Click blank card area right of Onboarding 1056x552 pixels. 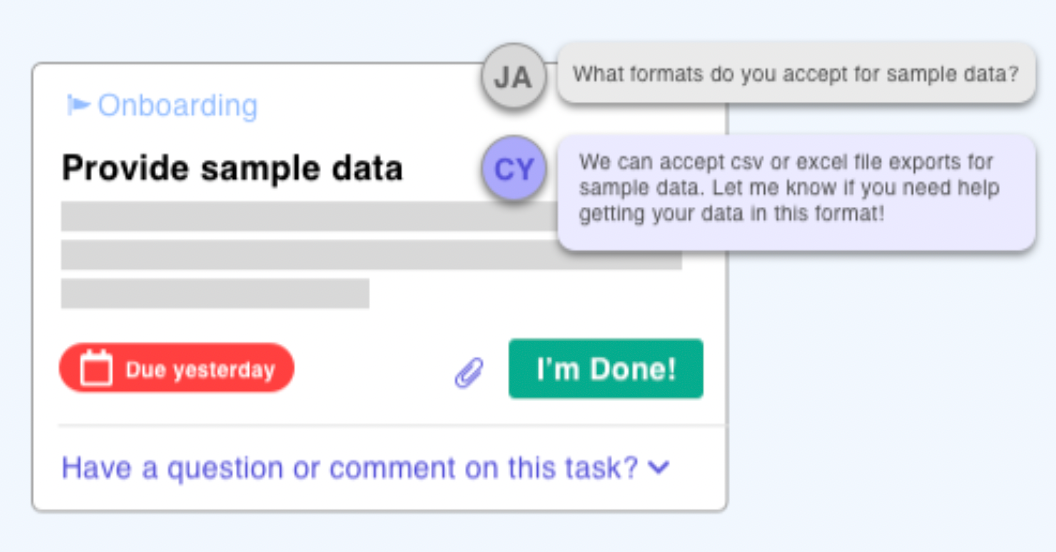(x=370, y=106)
